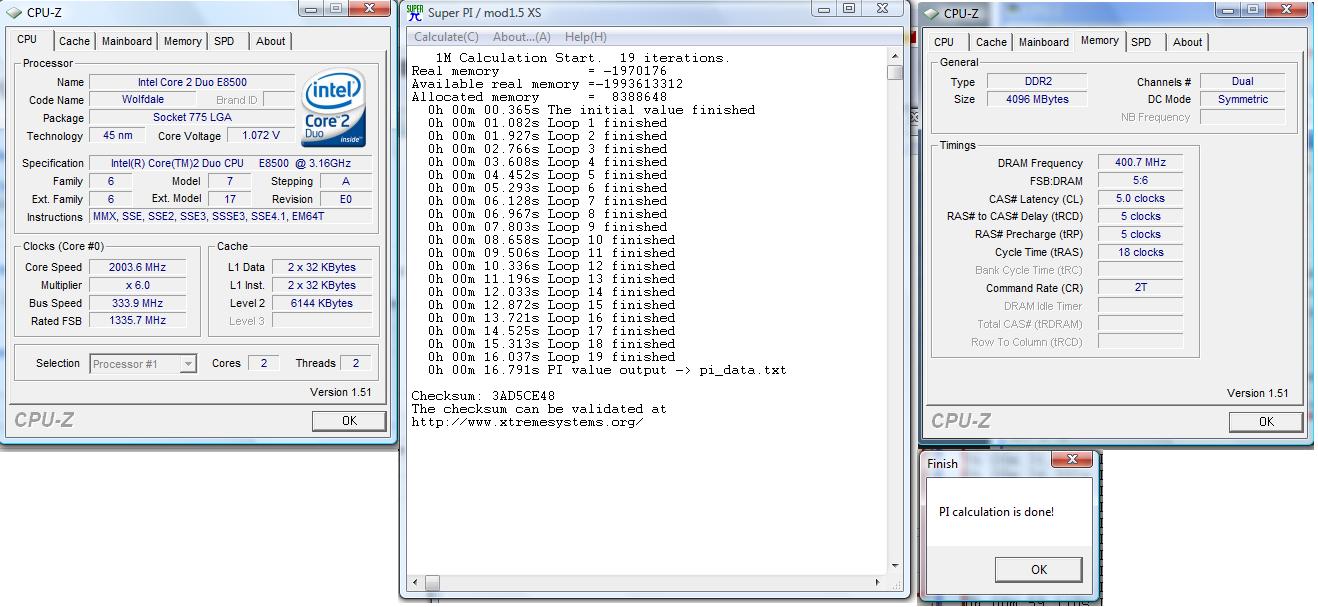Click the Level 2 cache value 6144 KBytes
1318x607 pixels.
tap(321, 303)
